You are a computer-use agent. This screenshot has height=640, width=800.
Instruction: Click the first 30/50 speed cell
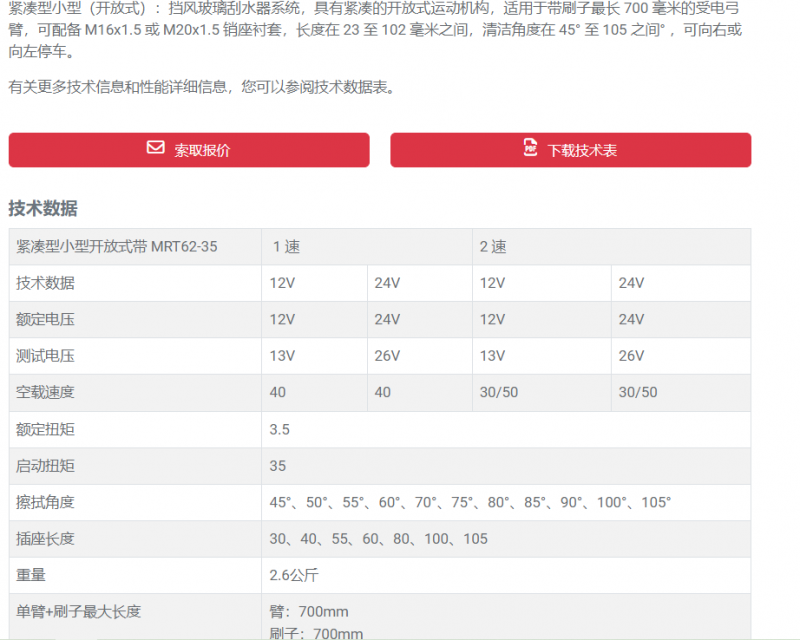point(541,392)
